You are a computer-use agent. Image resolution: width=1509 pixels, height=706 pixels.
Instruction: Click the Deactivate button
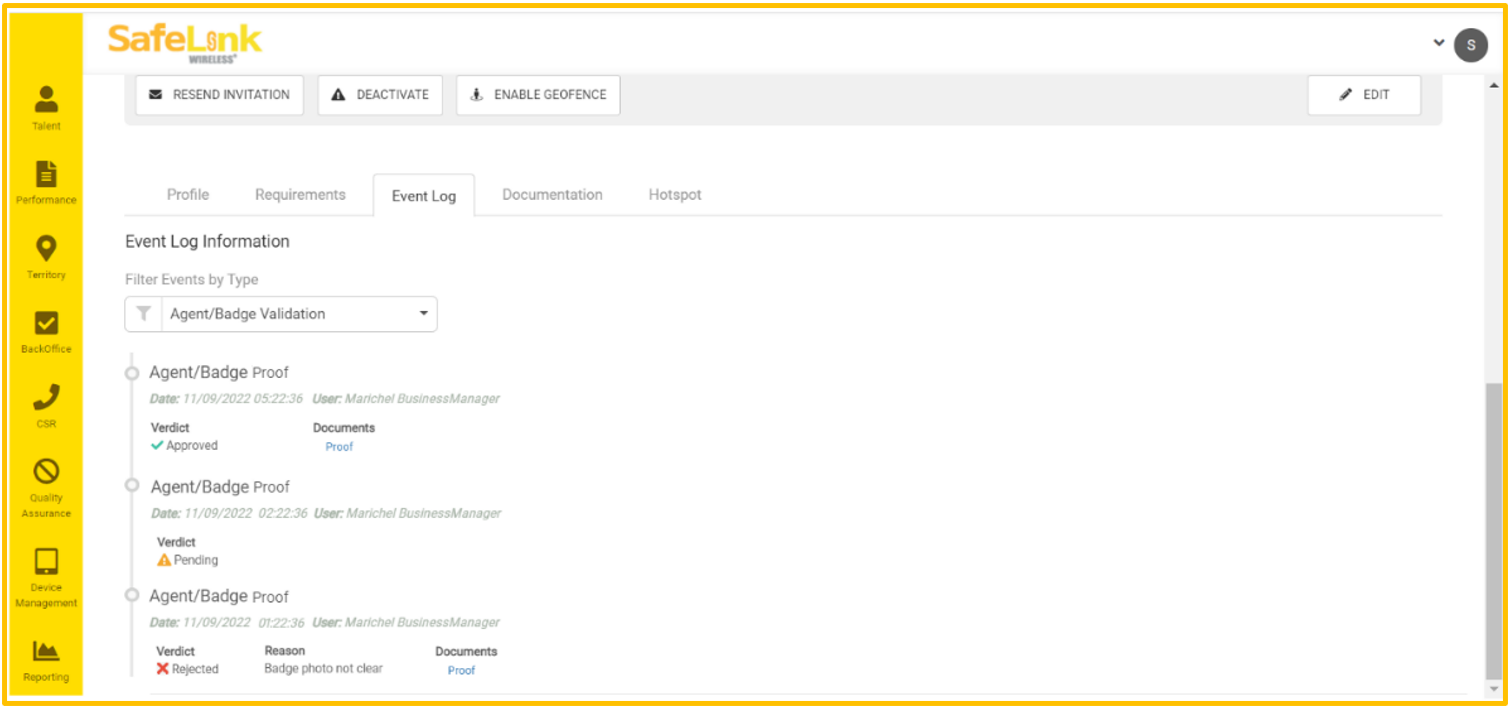380,95
